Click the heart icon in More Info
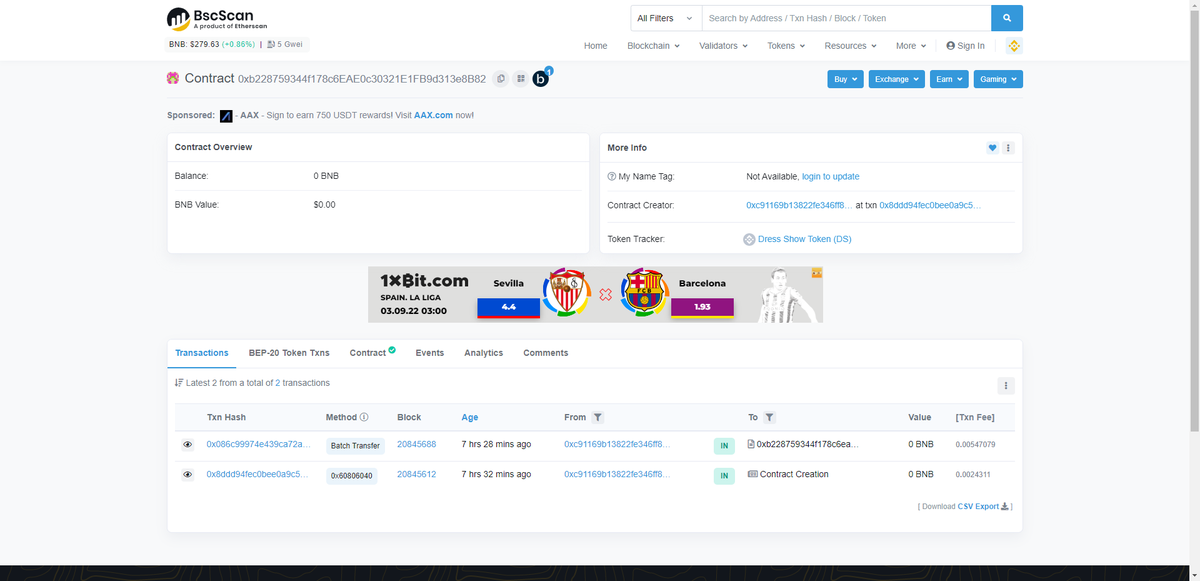Image resolution: width=1200 pixels, height=581 pixels. (993, 148)
